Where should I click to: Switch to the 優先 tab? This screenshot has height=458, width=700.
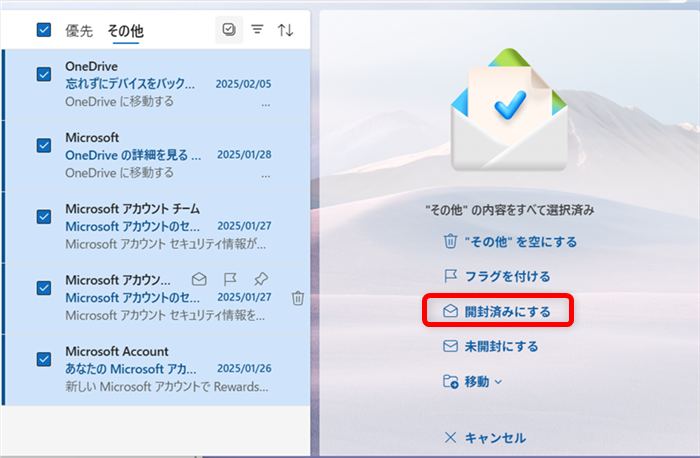pyautogui.click(x=79, y=31)
